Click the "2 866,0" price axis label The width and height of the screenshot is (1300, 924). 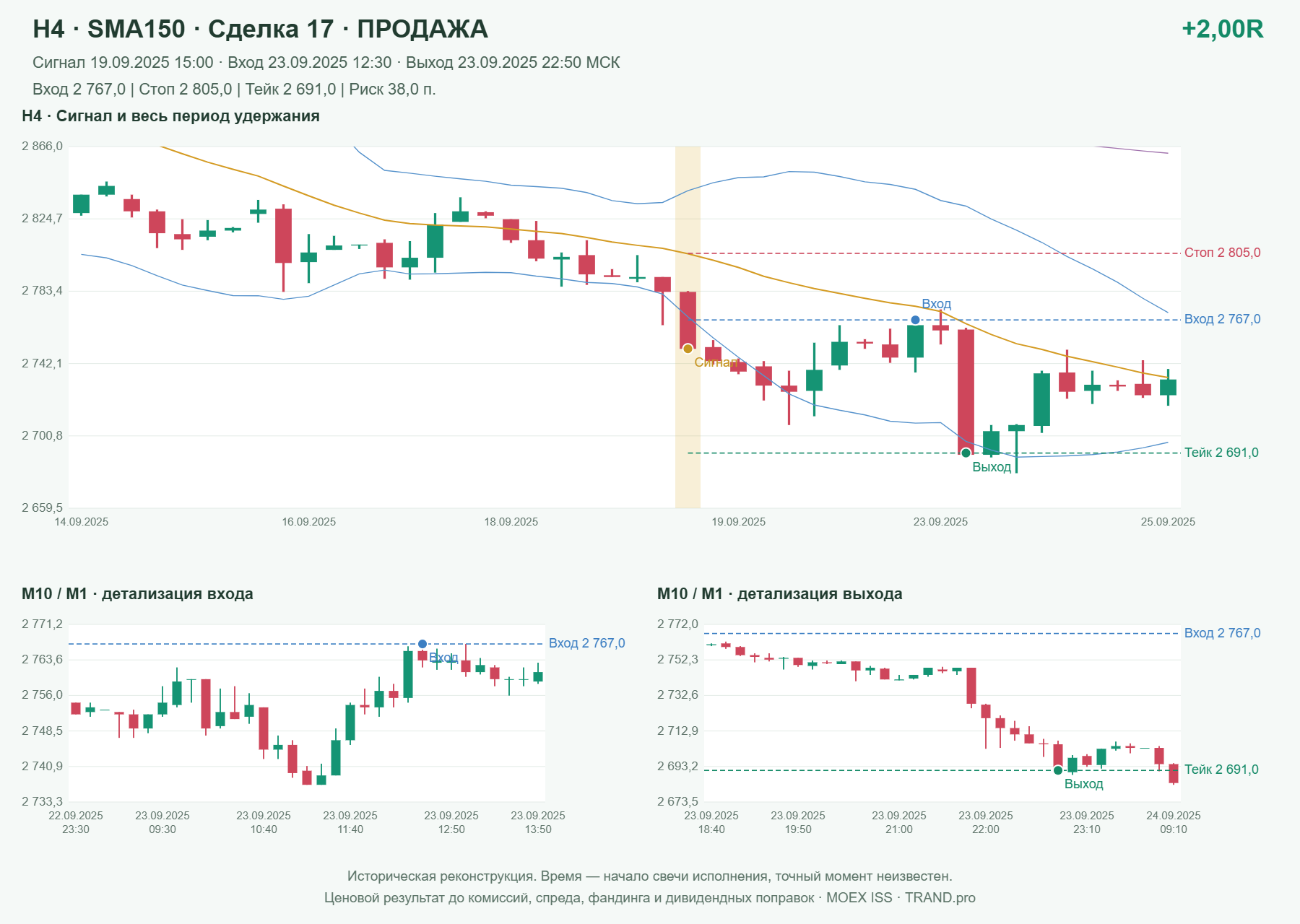pyautogui.click(x=43, y=147)
